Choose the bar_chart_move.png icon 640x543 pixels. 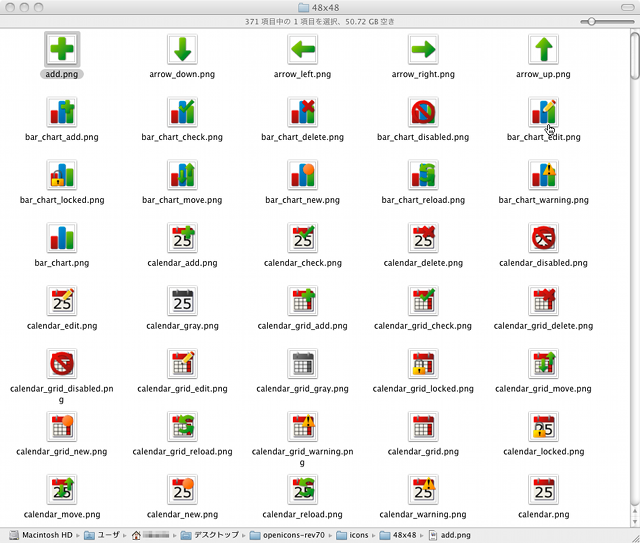[182, 175]
